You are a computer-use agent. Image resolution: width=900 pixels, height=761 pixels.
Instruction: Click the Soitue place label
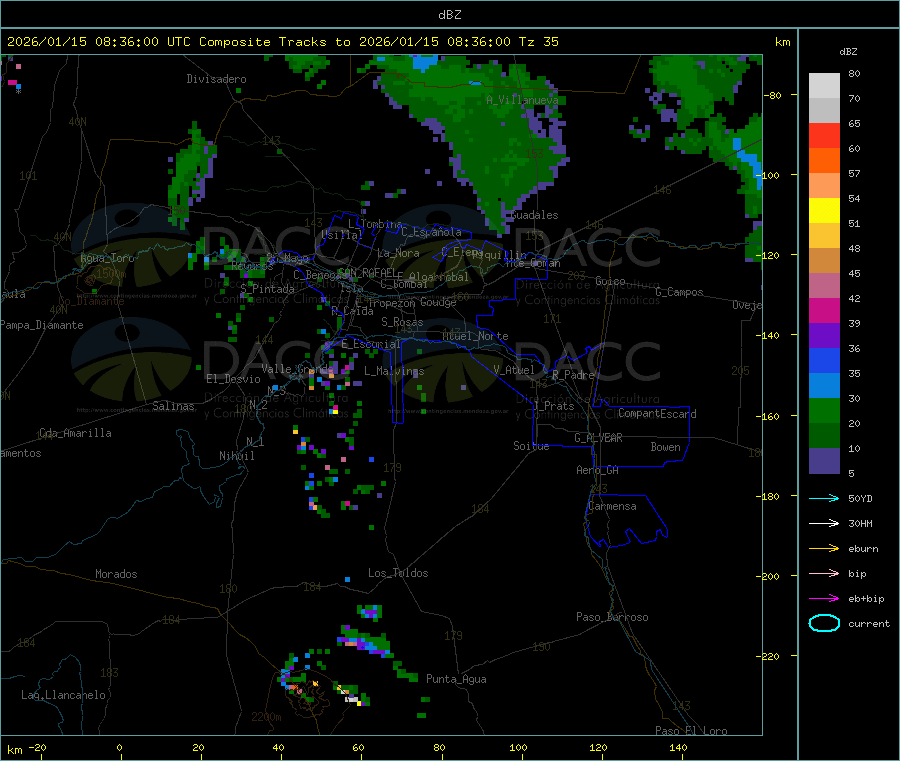click(x=531, y=446)
